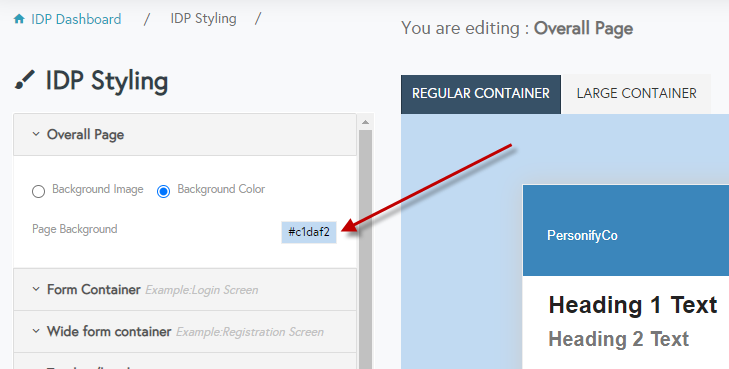Open the #c1daf2 page background color swatch
The height and width of the screenshot is (369, 729).
[309, 232]
